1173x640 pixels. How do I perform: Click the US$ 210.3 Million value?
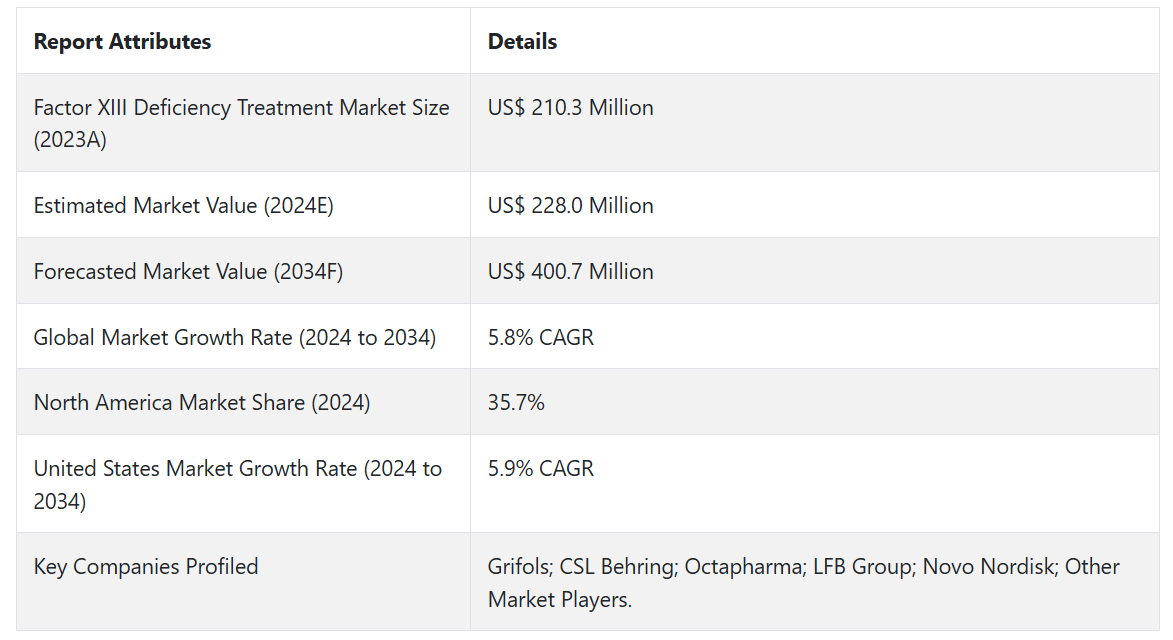(570, 108)
